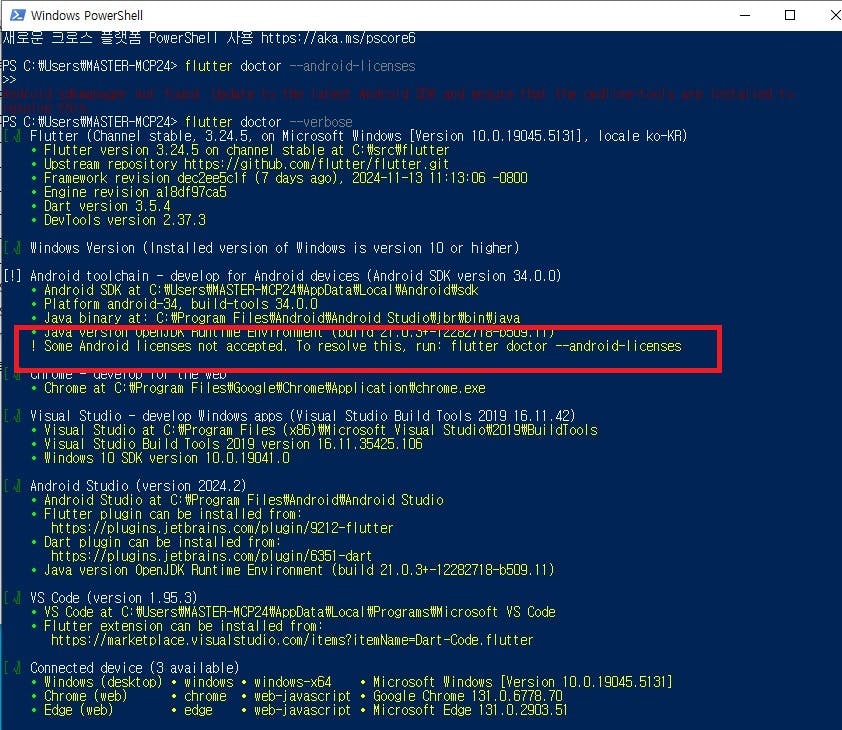Click 'Flutter extension can be installed from:' line
This screenshot has width=842, height=730.
(x=183, y=625)
